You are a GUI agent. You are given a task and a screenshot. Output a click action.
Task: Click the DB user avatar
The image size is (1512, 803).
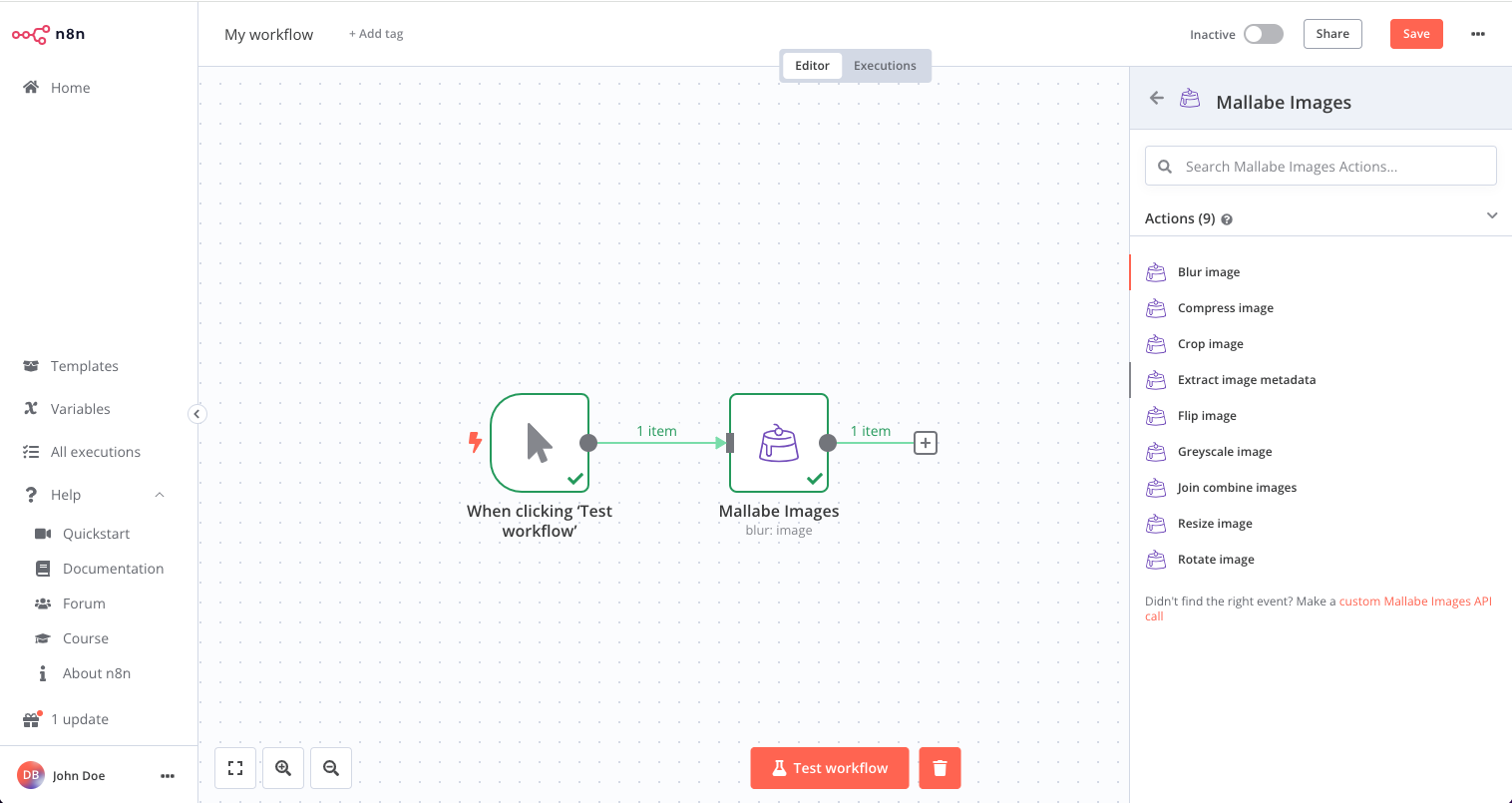(31, 775)
